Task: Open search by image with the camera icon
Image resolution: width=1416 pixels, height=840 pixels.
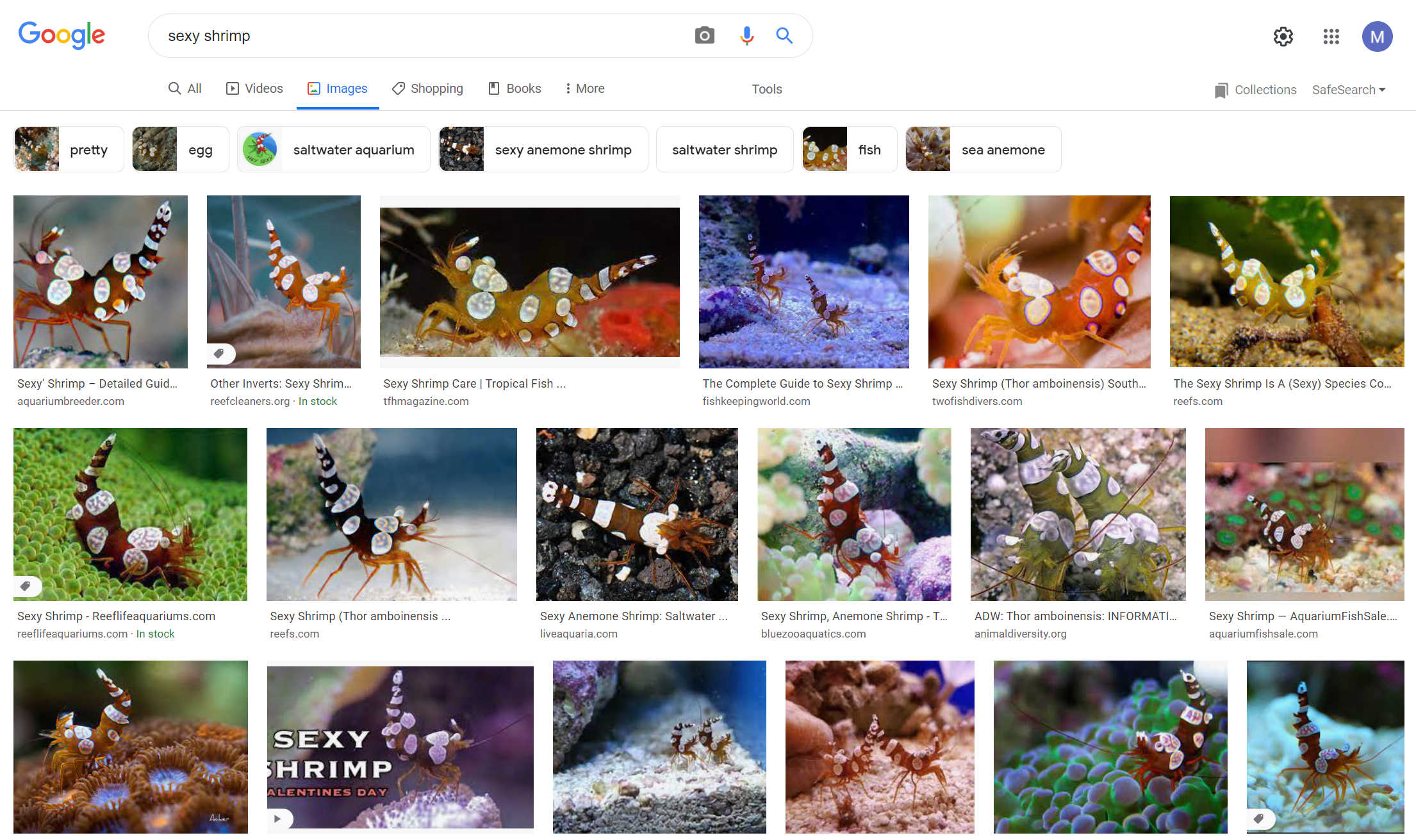Action: 704,35
